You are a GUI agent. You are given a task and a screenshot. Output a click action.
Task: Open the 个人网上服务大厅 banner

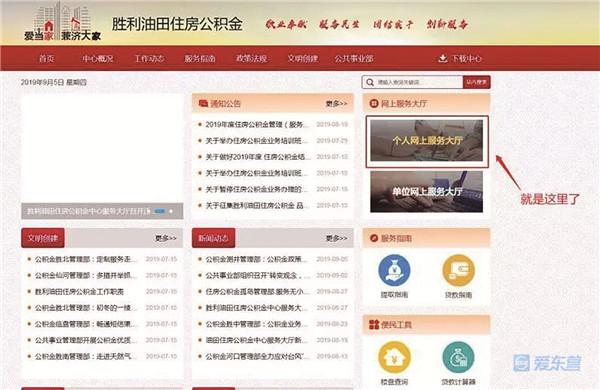(427, 141)
